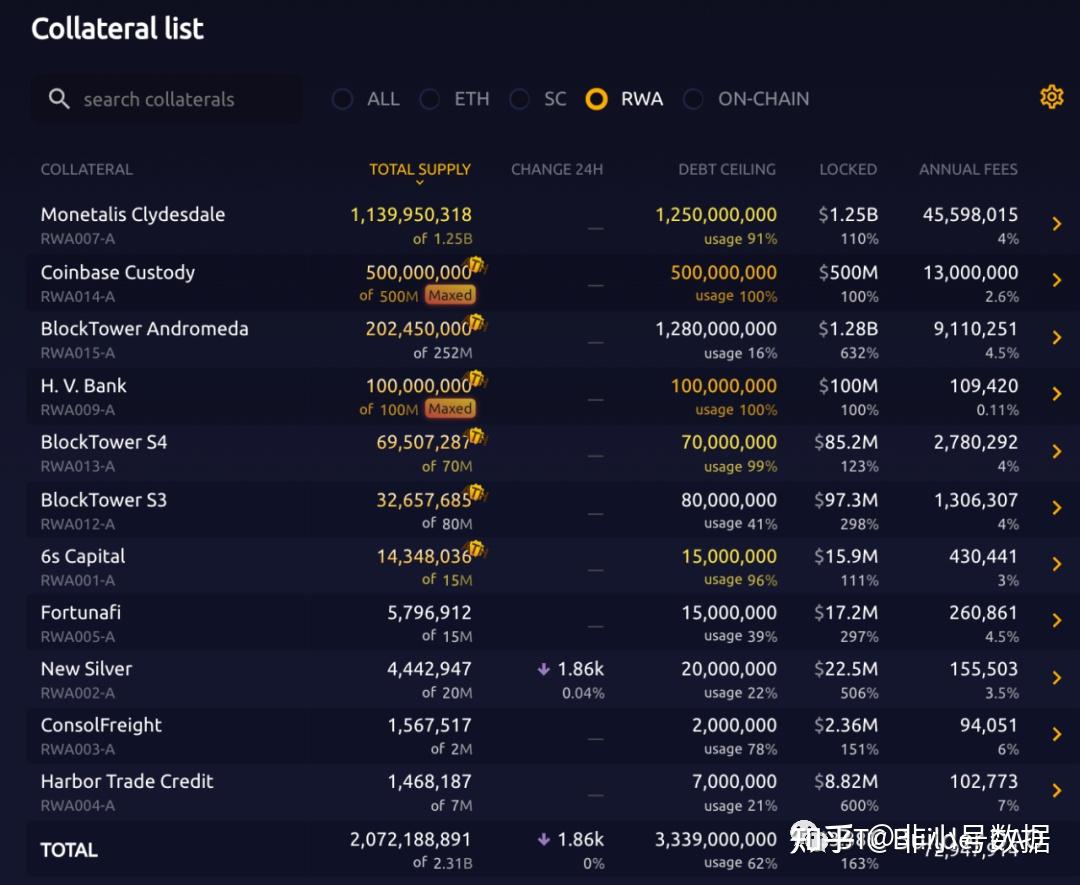Screen dimensions: 1080x885
Task: Expand the New Silver row chevron
Action: [1057, 678]
